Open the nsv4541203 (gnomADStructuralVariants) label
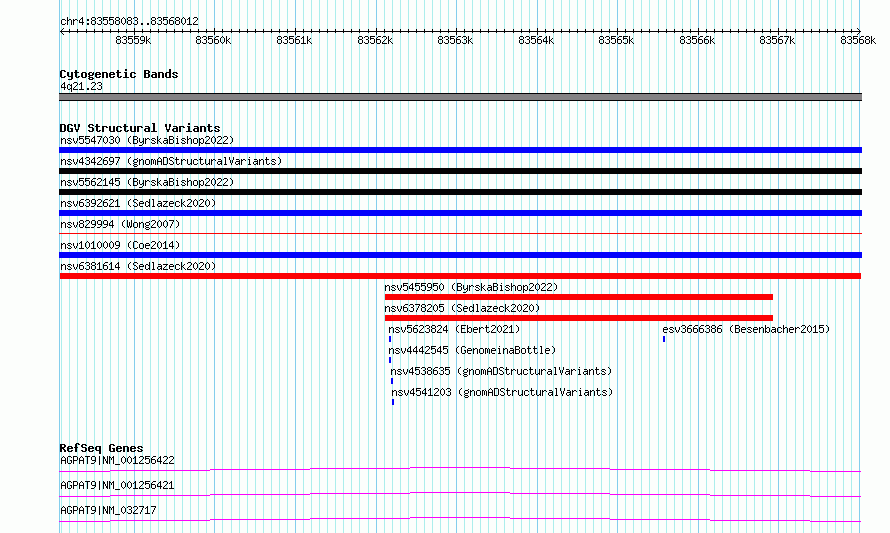890x533 pixels. (502, 392)
